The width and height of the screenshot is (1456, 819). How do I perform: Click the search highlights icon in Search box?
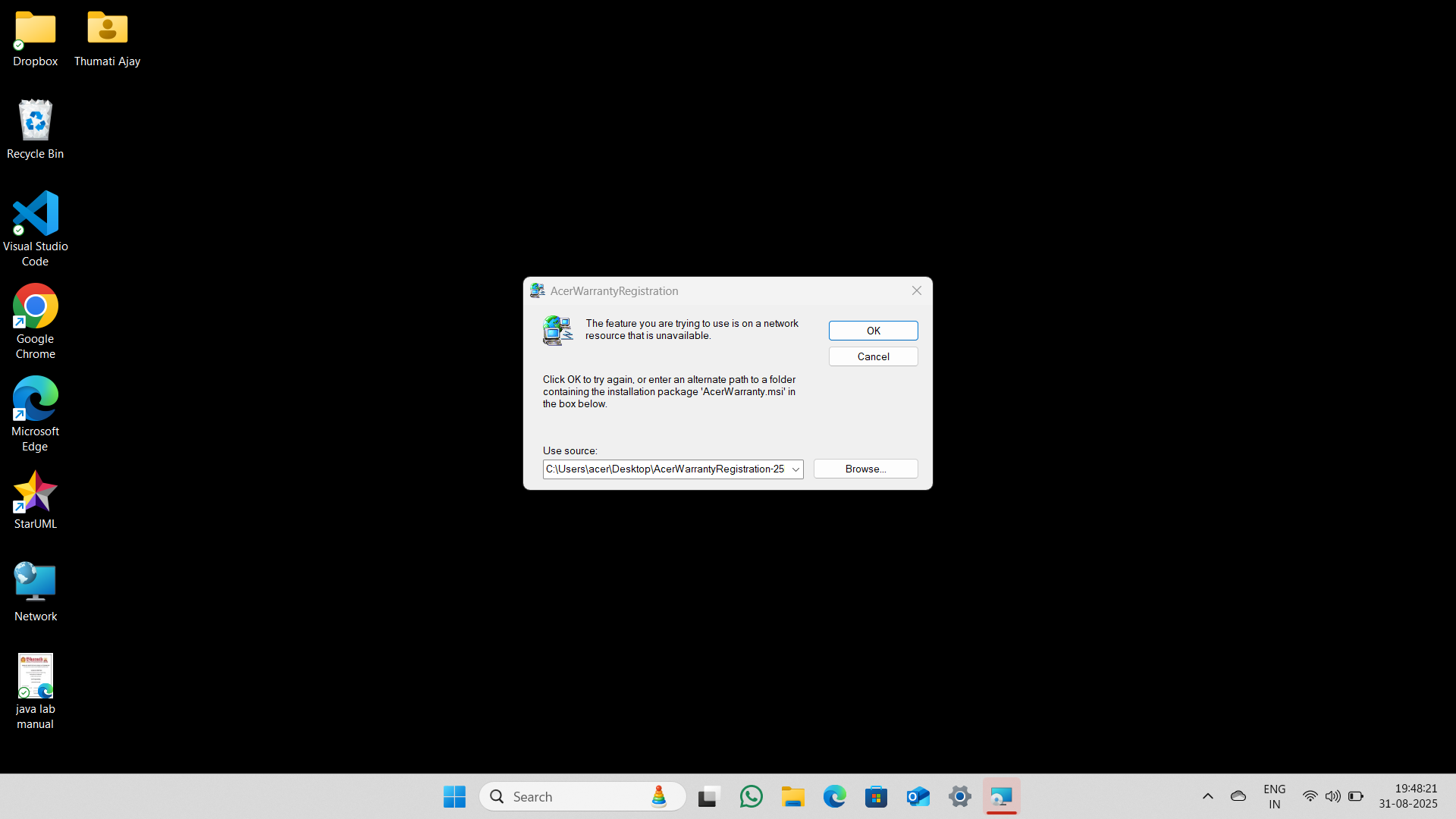(x=659, y=796)
